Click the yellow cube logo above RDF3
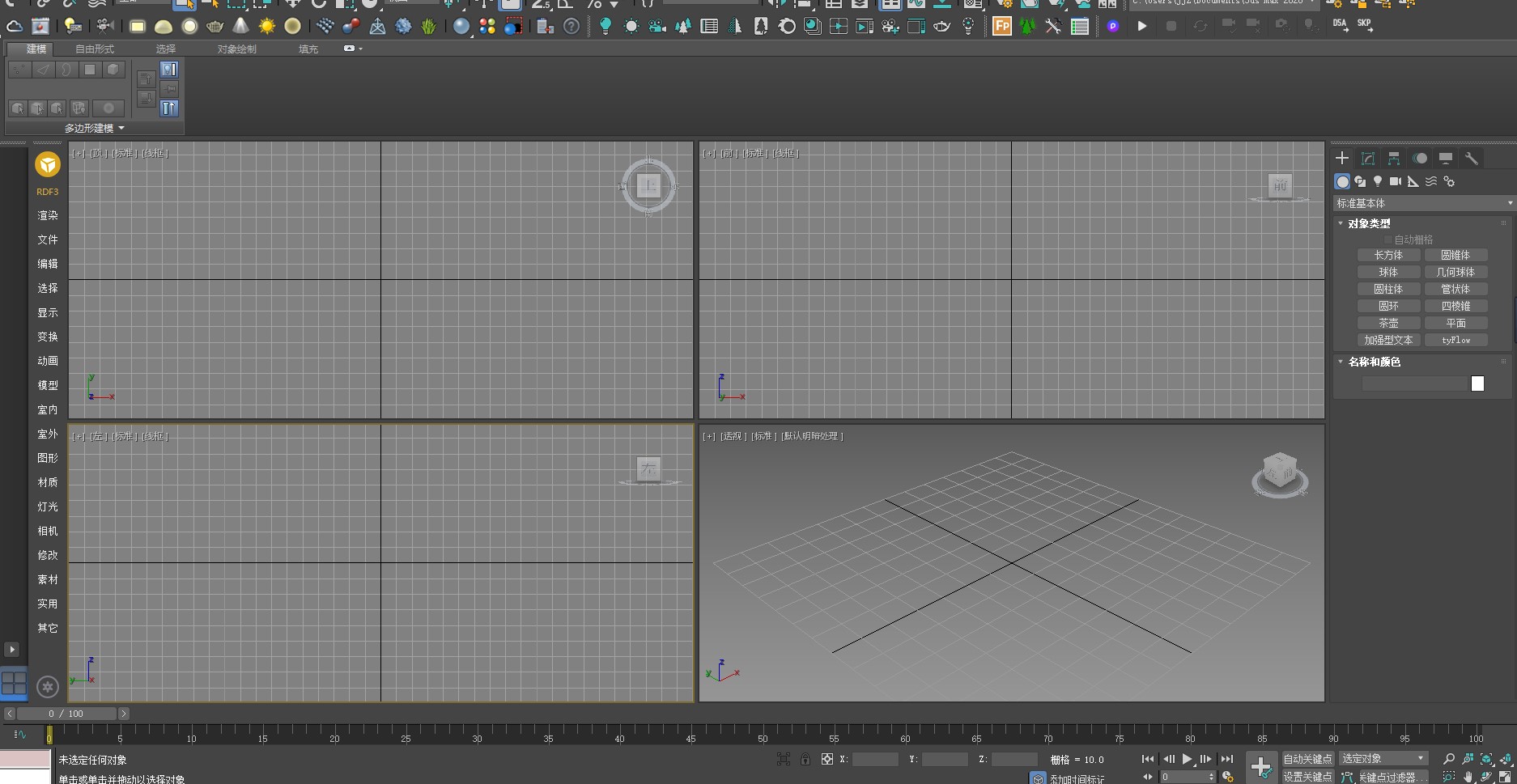The height and width of the screenshot is (784, 1517). [48, 165]
